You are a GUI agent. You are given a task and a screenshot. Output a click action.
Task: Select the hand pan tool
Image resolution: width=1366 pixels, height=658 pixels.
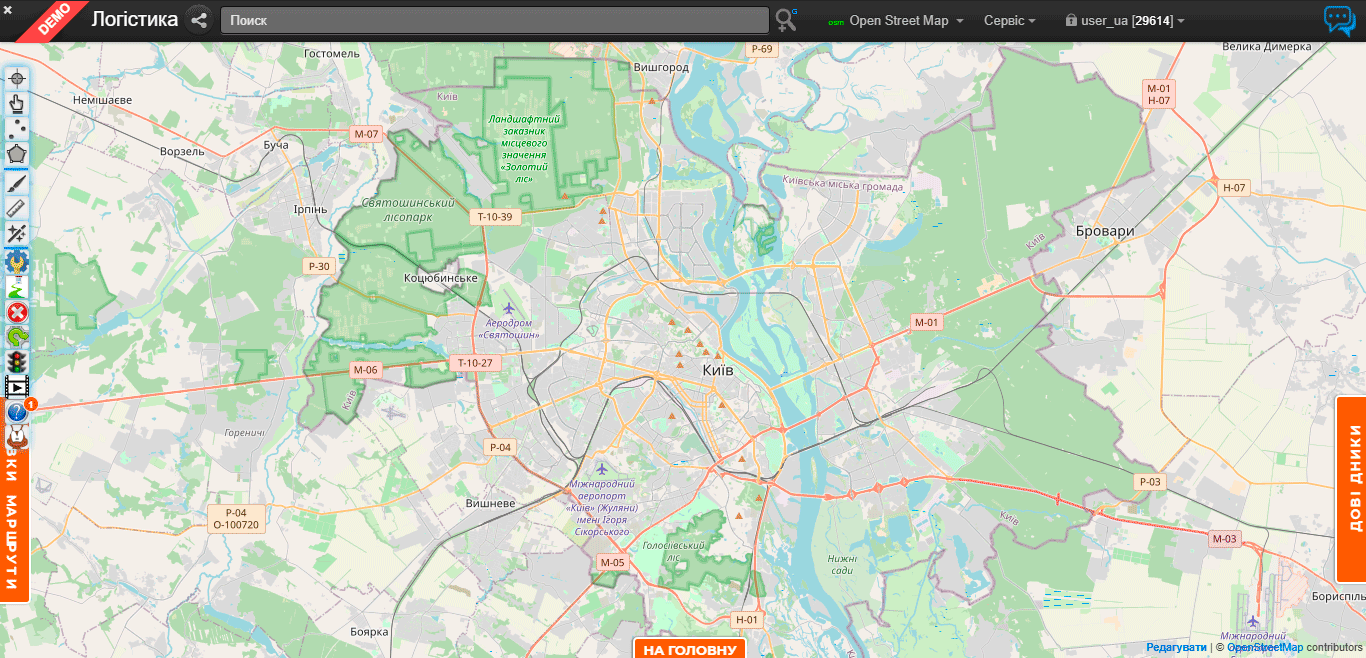17,102
